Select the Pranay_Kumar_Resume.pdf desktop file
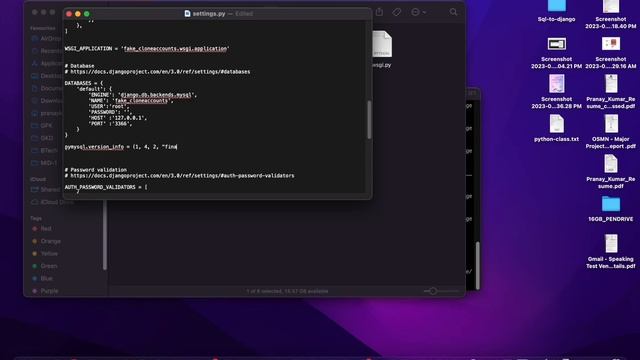This screenshot has width=640, height=360. click(611, 171)
